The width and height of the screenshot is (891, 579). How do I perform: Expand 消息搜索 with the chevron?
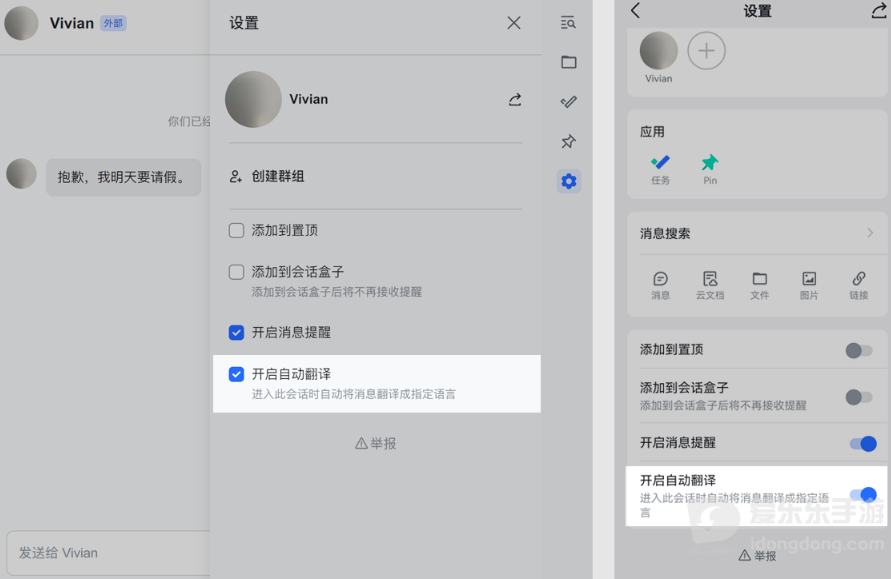[870, 233]
